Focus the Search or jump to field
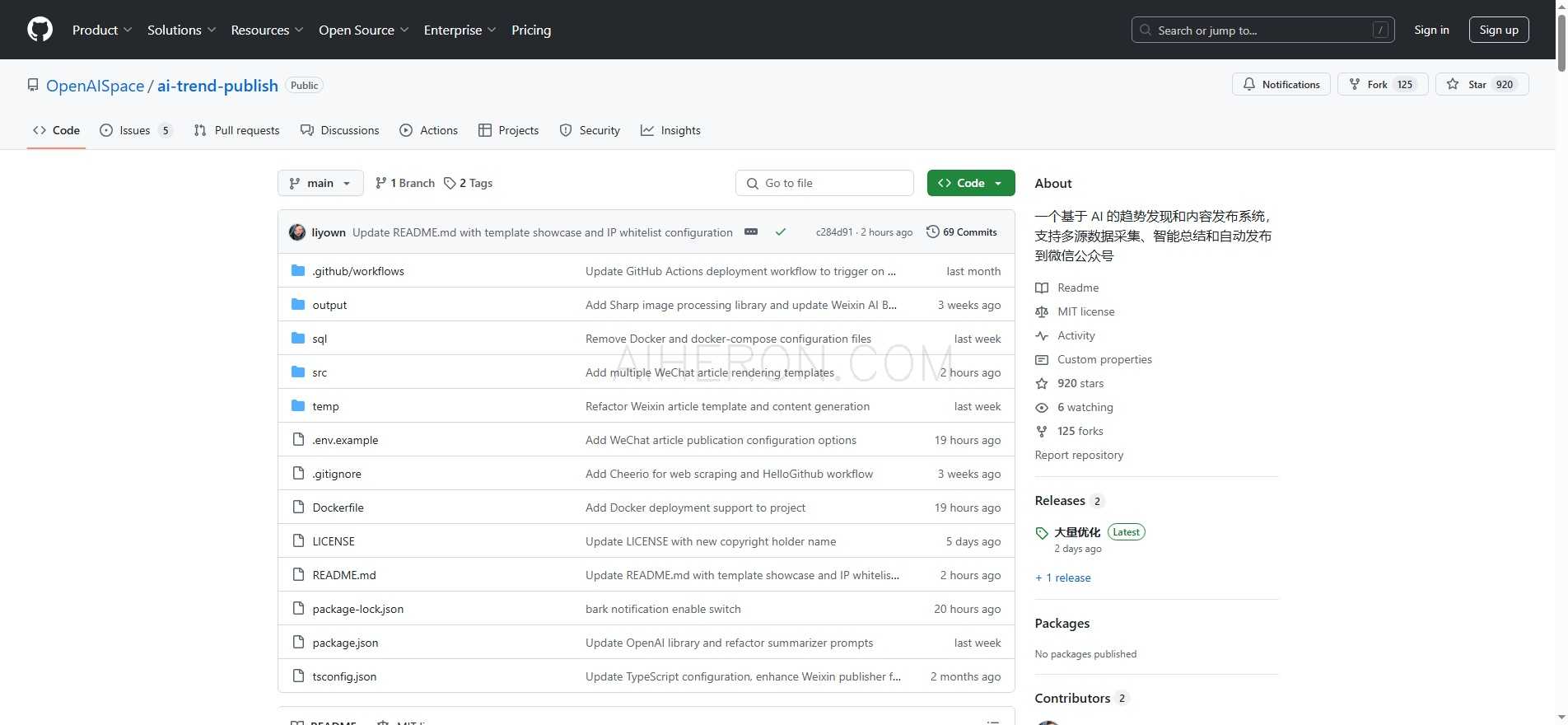This screenshot has width=1568, height=725. (1262, 30)
